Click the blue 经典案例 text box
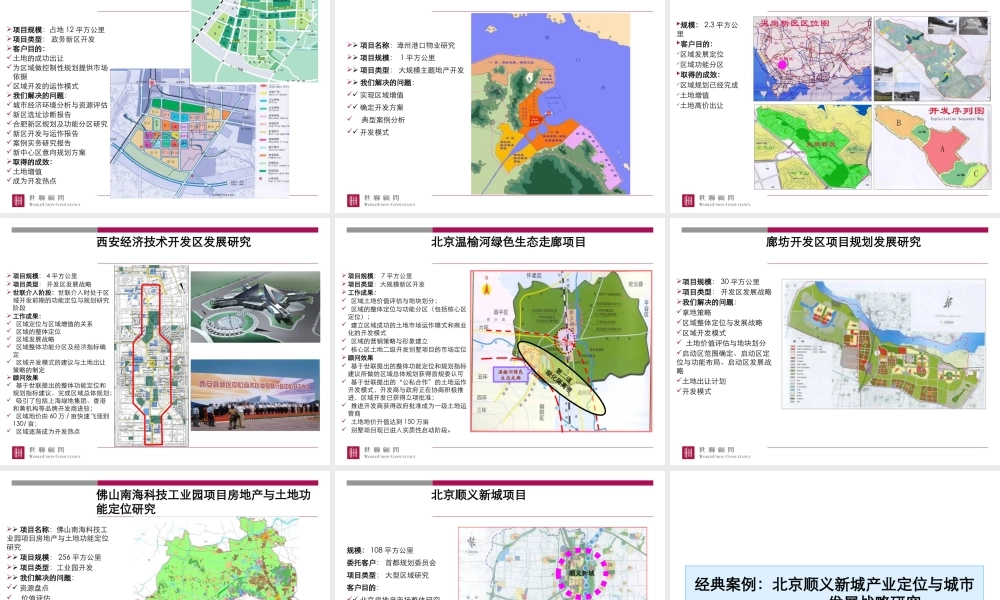This screenshot has height=600, width=1000. pos(833,585)
